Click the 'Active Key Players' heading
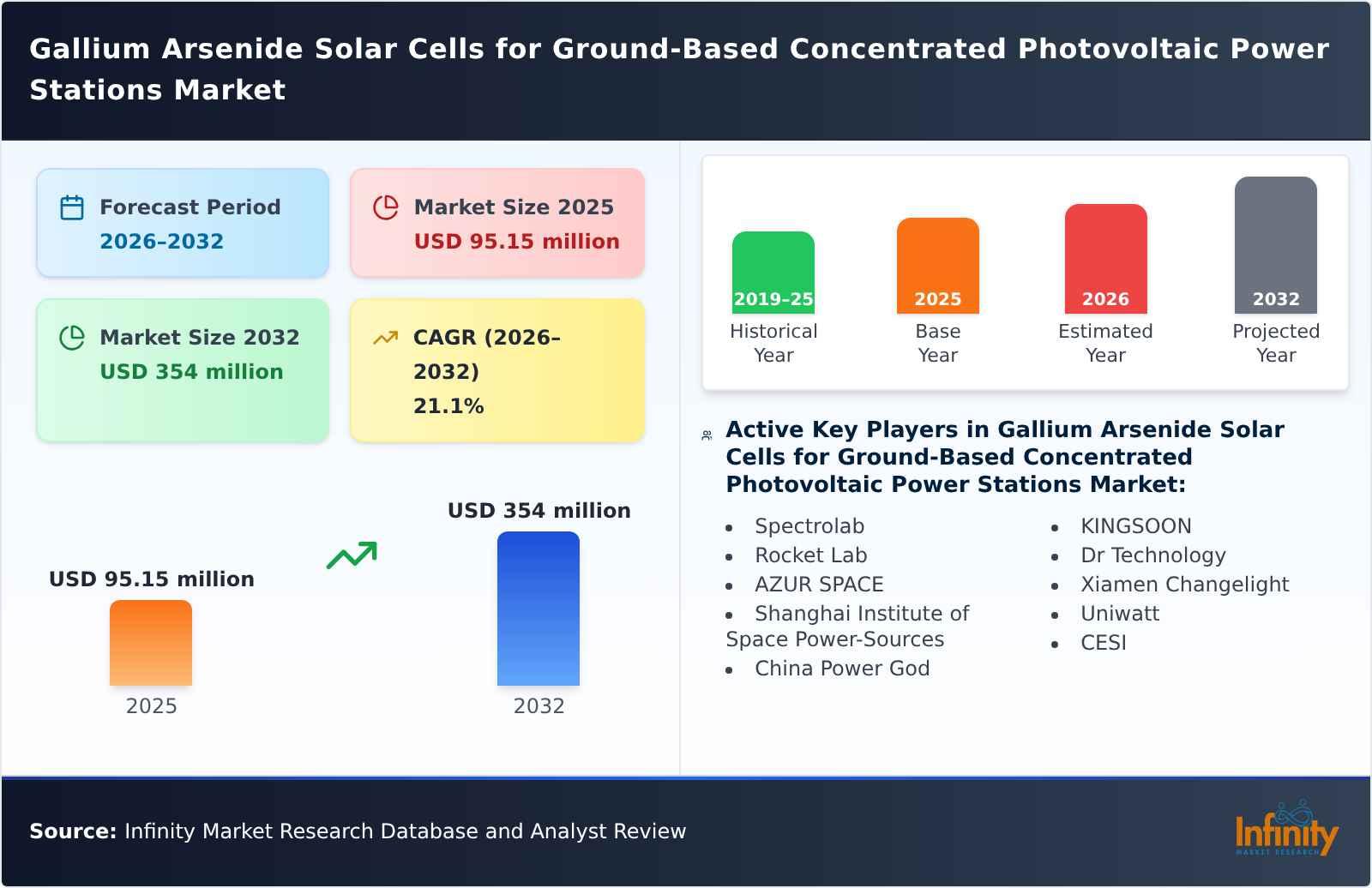This screenshot has height=888, width=1372. pyautogui.click(x=1005, y=457)
